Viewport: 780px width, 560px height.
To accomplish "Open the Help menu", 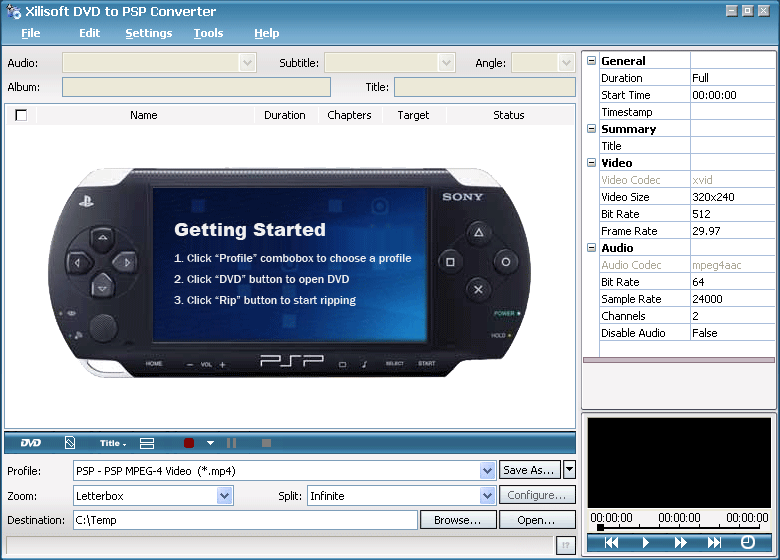I will [267, 33].
